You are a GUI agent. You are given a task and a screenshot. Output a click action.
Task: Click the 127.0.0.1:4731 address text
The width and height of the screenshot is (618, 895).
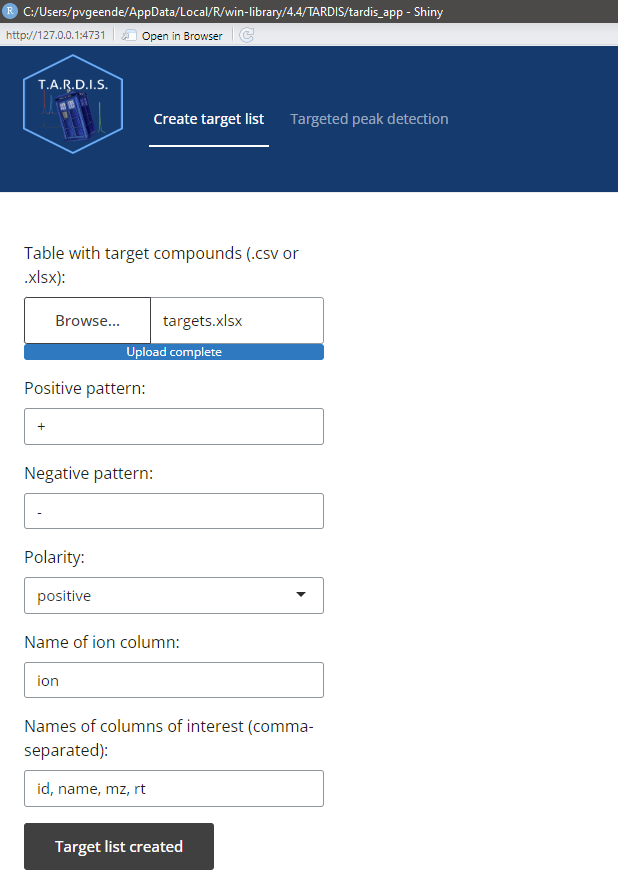click(55, 35)
